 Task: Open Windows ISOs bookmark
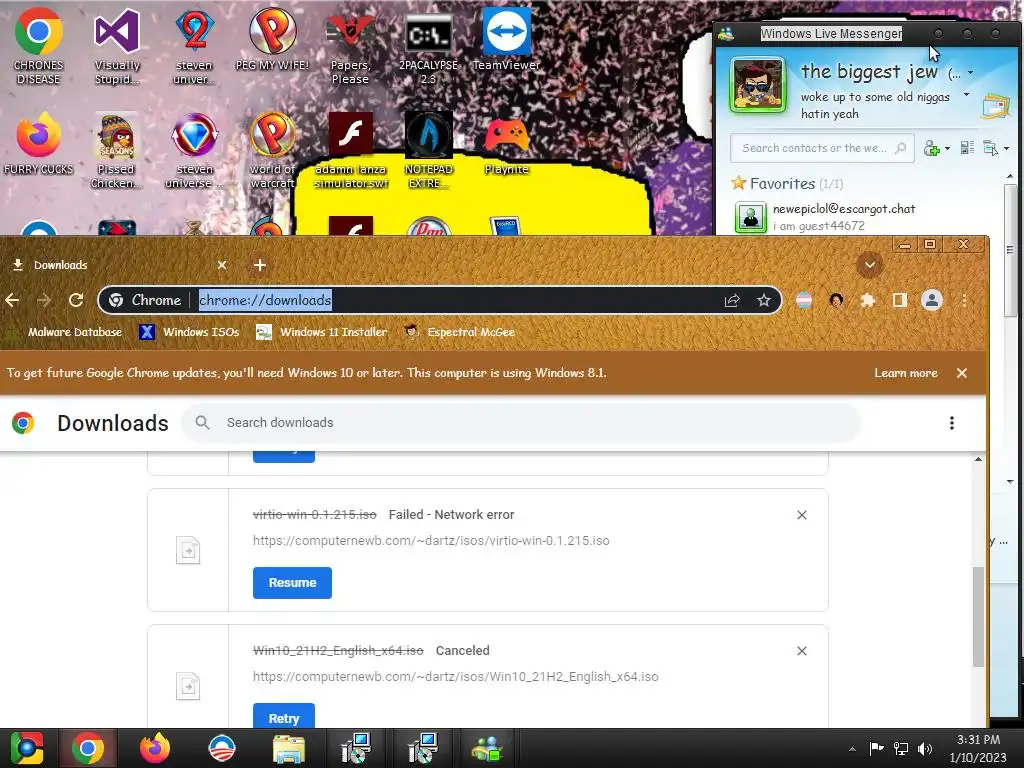[x=189, y=332]
